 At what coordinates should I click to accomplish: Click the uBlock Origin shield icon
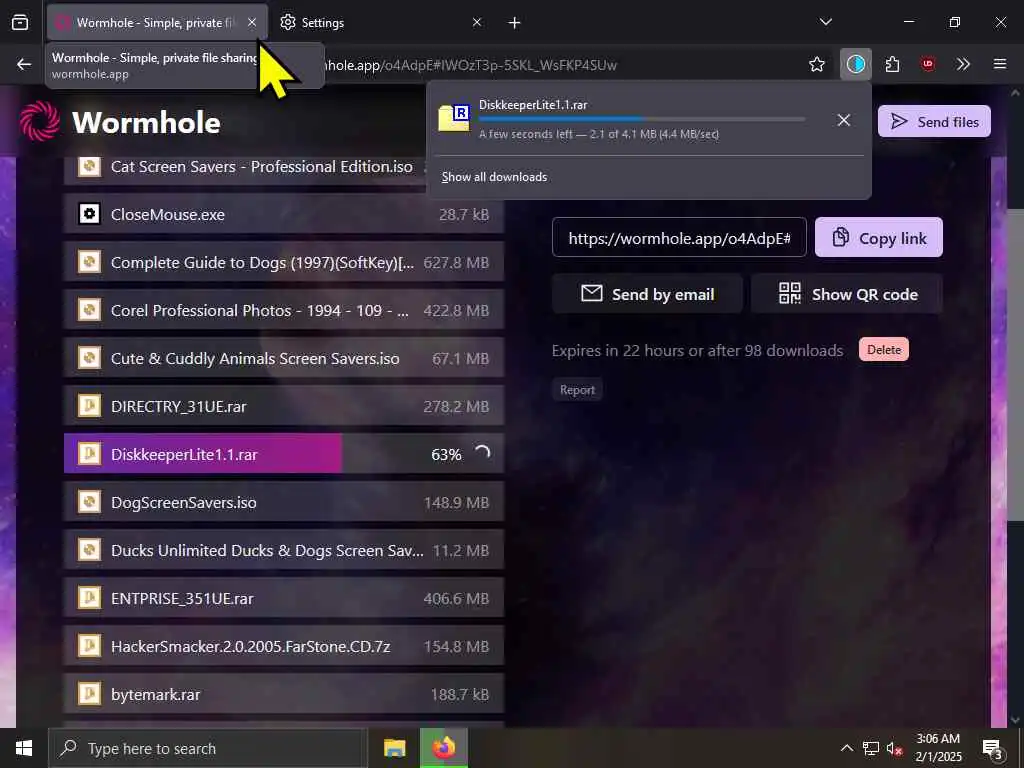coord(928,64)
